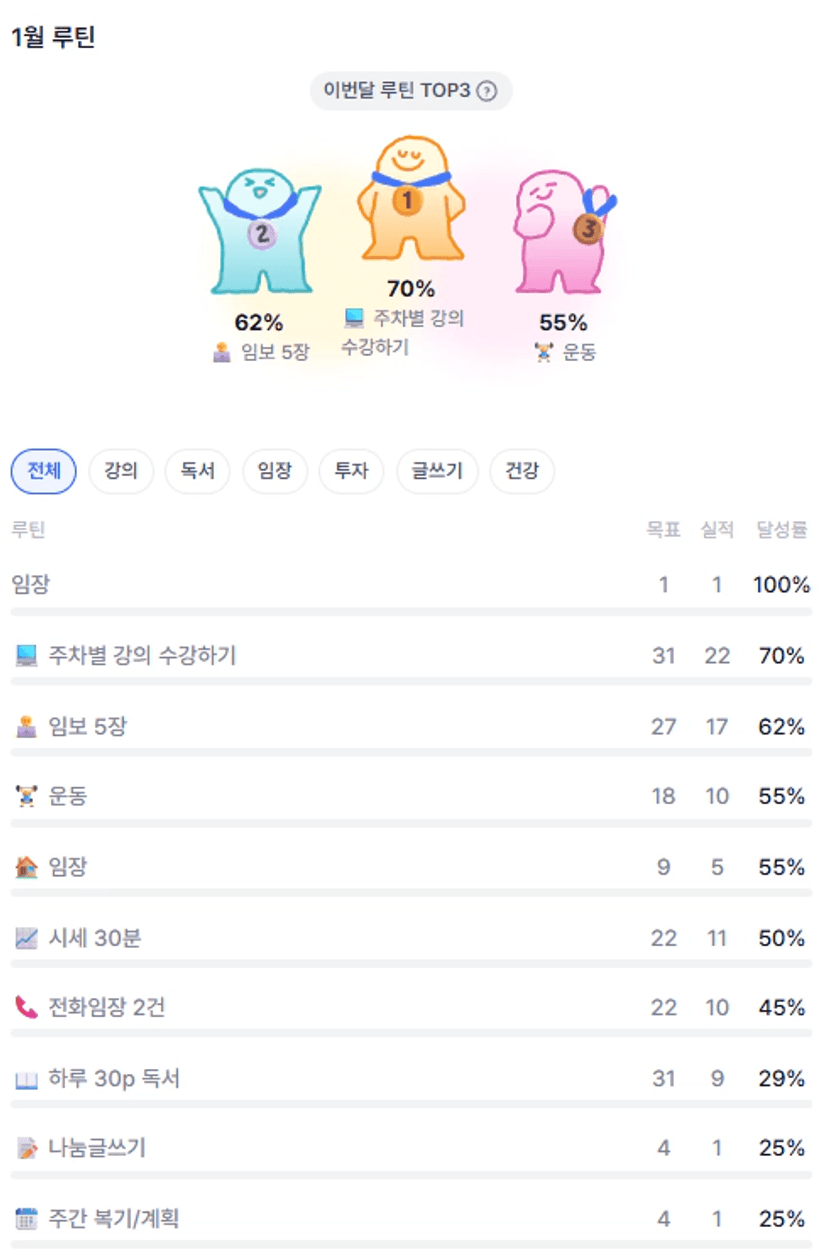Click the 임보 5장 routine in the list
Image resolution: width=827 pixels, height=1258 pixels.
click(x=87, y=727)
